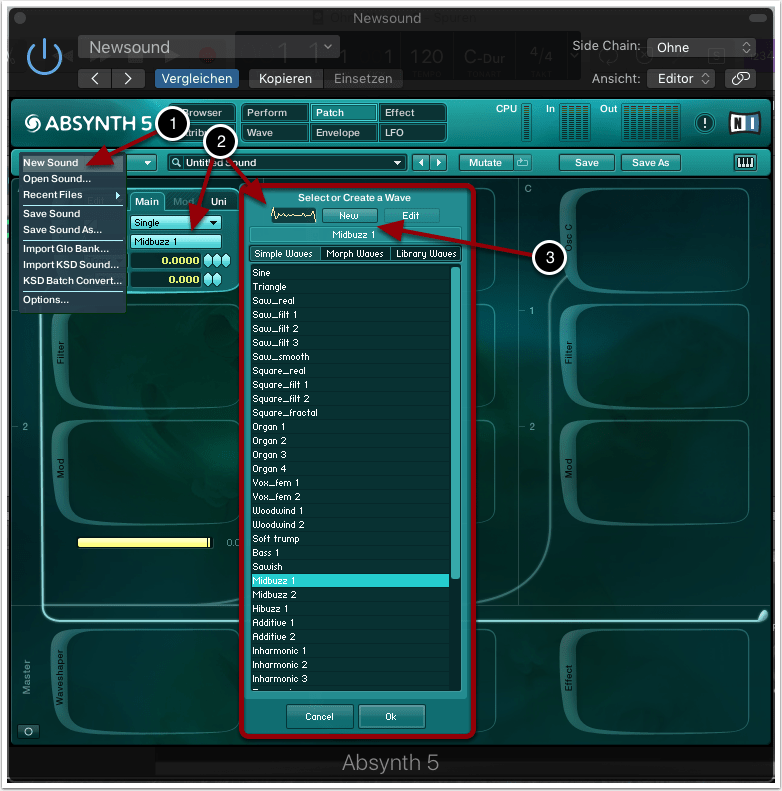Click the waveform preview thumbnail
The height and width of the screenshot is (791, 782).
point(294,215)
